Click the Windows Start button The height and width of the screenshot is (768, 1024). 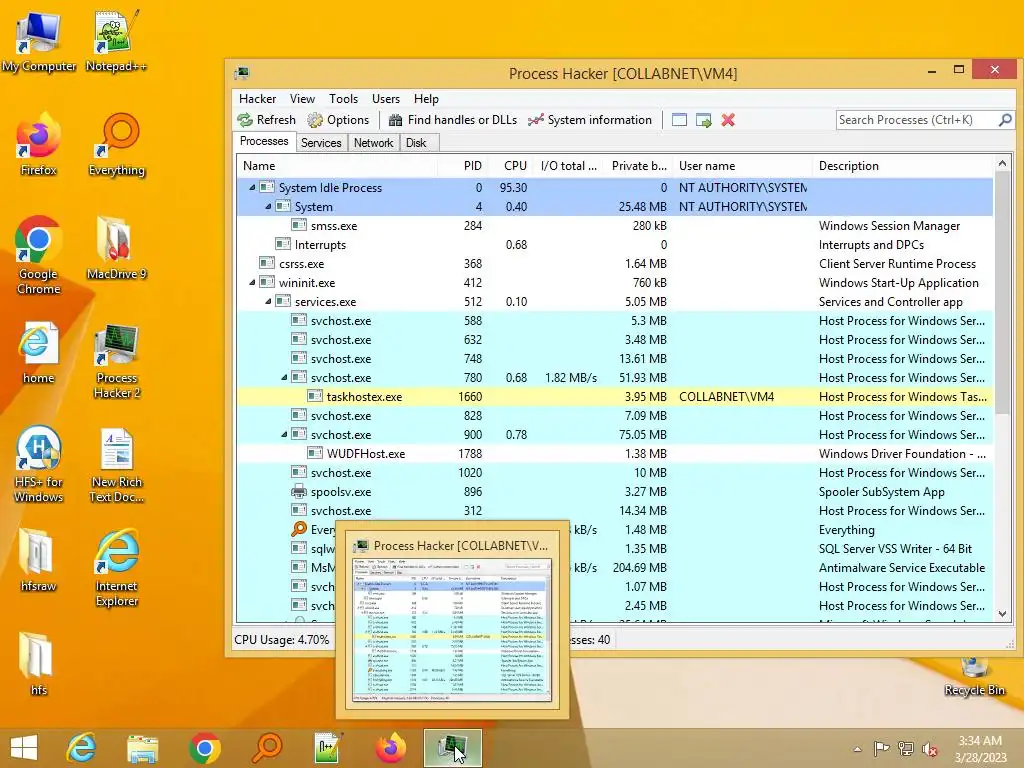24,748
